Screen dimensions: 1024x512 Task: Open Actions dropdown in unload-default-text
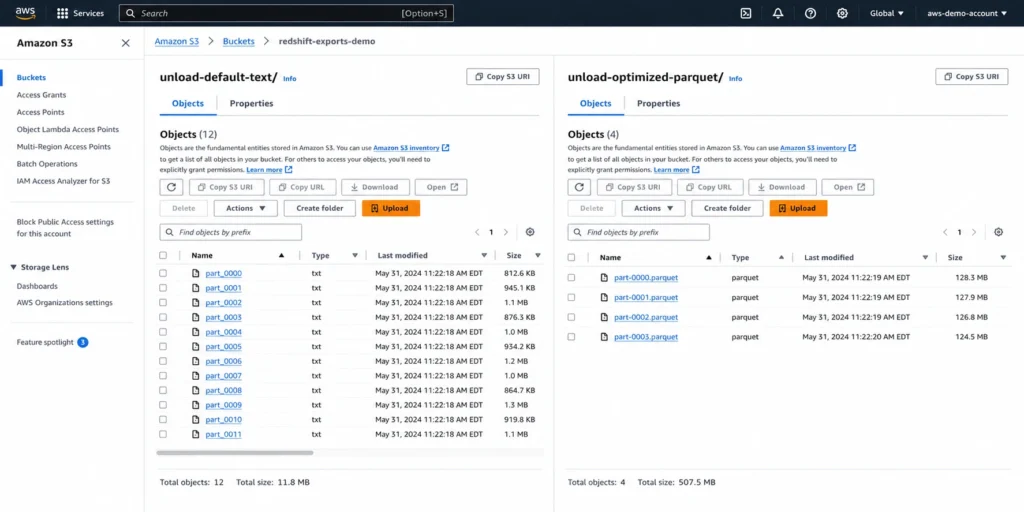[246, 208]
